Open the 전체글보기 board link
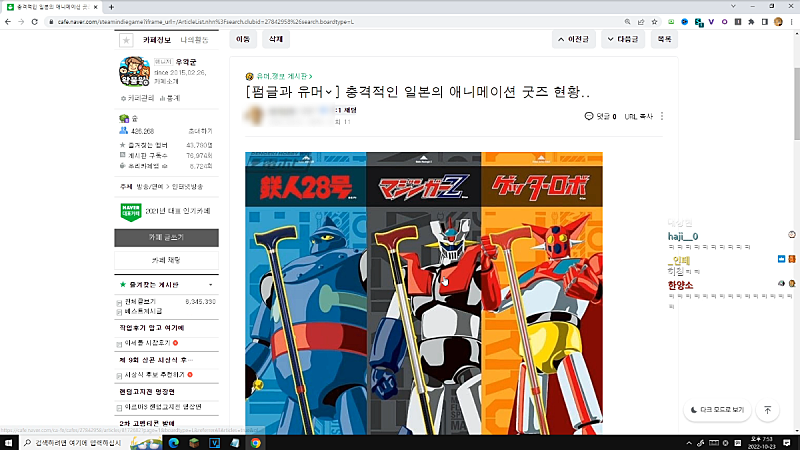 click(x=140, y=302)
